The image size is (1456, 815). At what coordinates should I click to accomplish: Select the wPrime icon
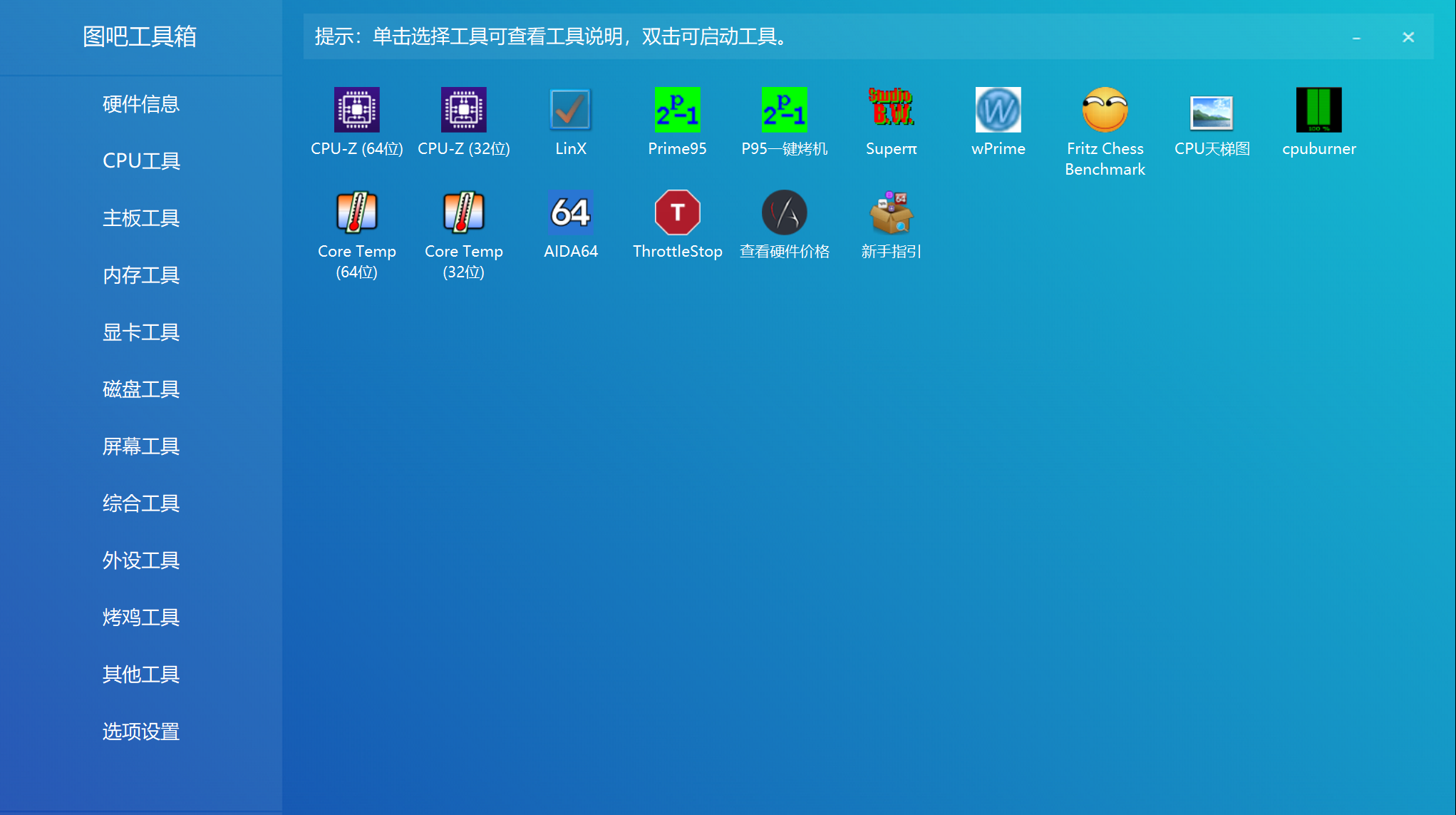[x=998, y=110]
